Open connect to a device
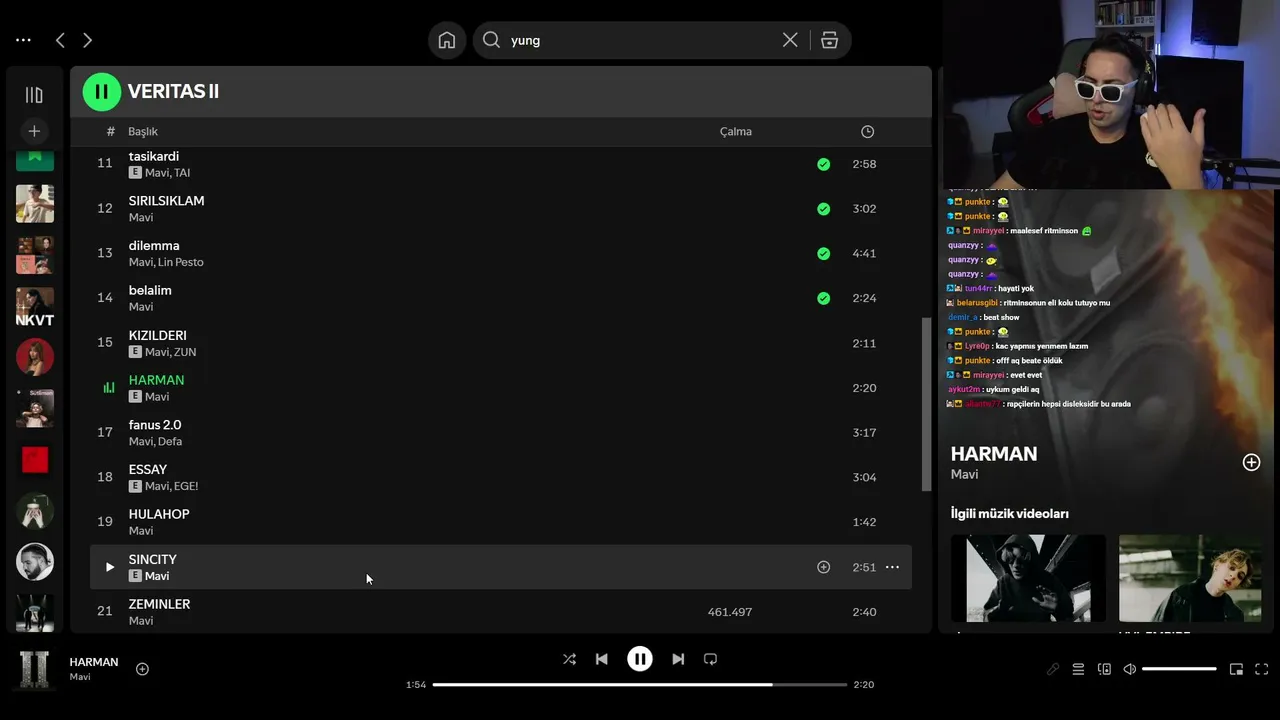Screen dimensions: 1280x720 pos(1104,669)
